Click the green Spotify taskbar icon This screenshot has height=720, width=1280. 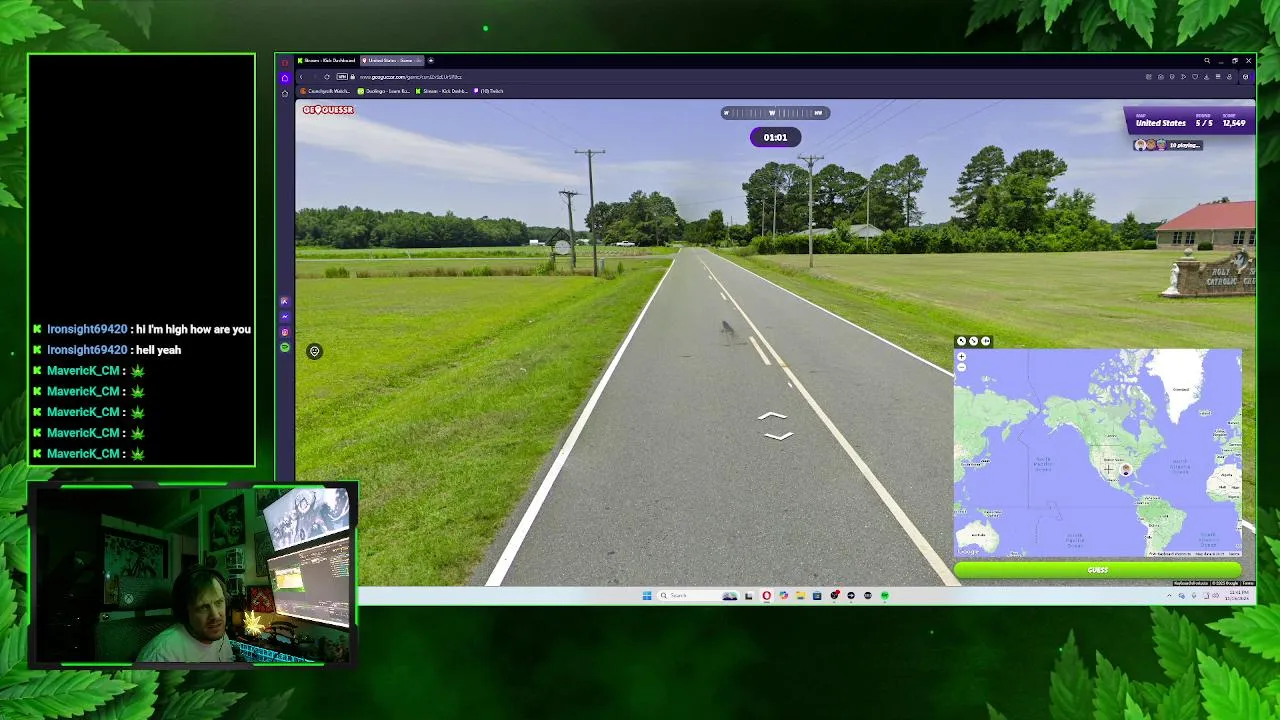(x=885, y=595)
